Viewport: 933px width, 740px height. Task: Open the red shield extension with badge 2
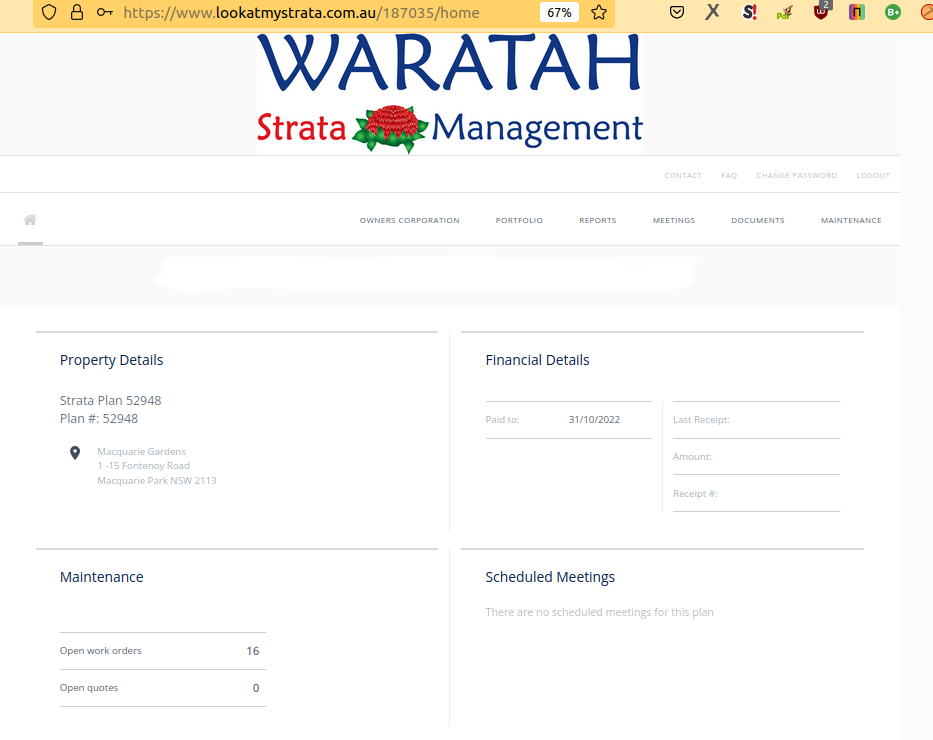click(x=821, y=11)
